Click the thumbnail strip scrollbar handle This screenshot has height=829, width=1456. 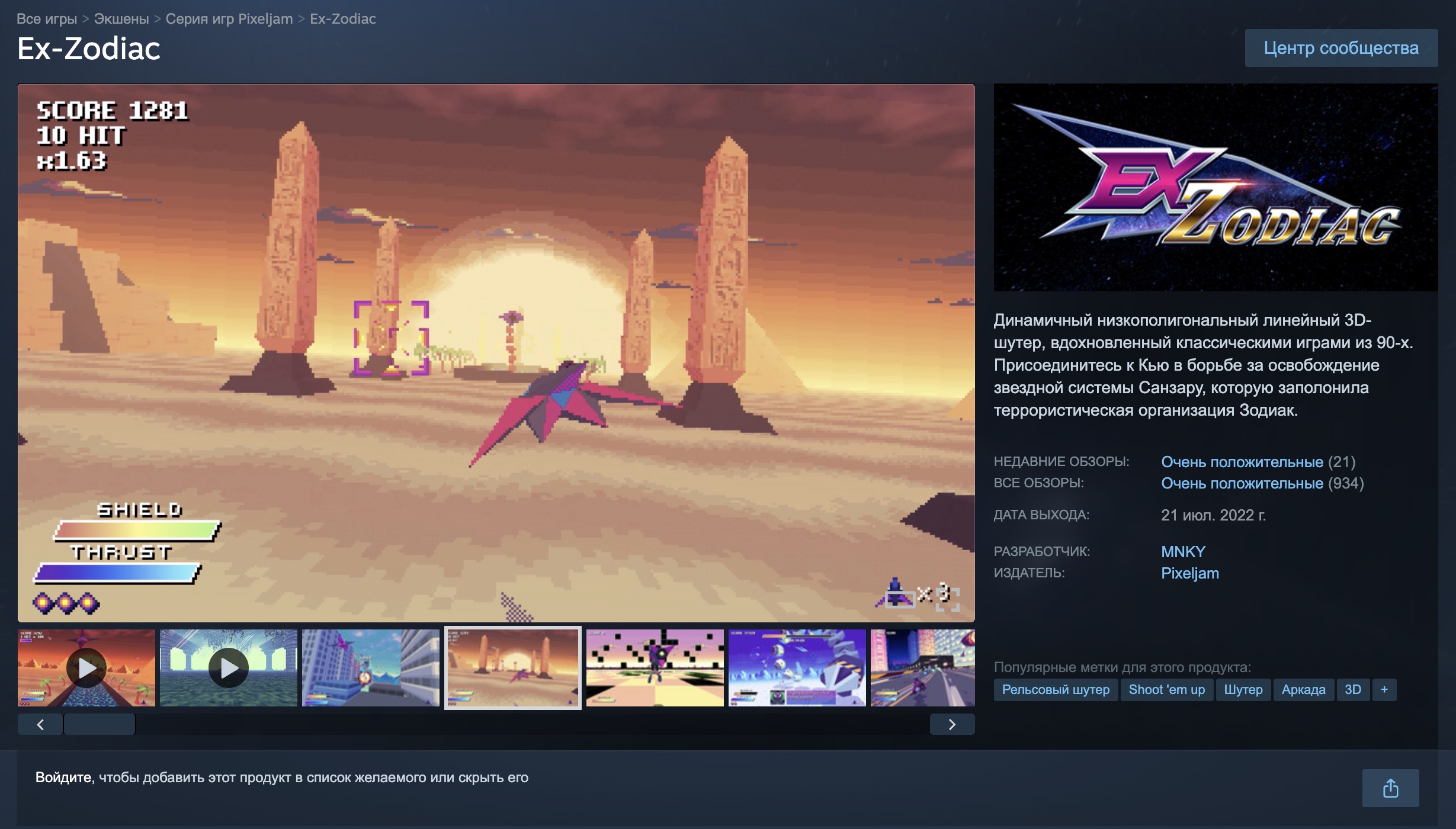pyautogui.click(x=100, y=724)
